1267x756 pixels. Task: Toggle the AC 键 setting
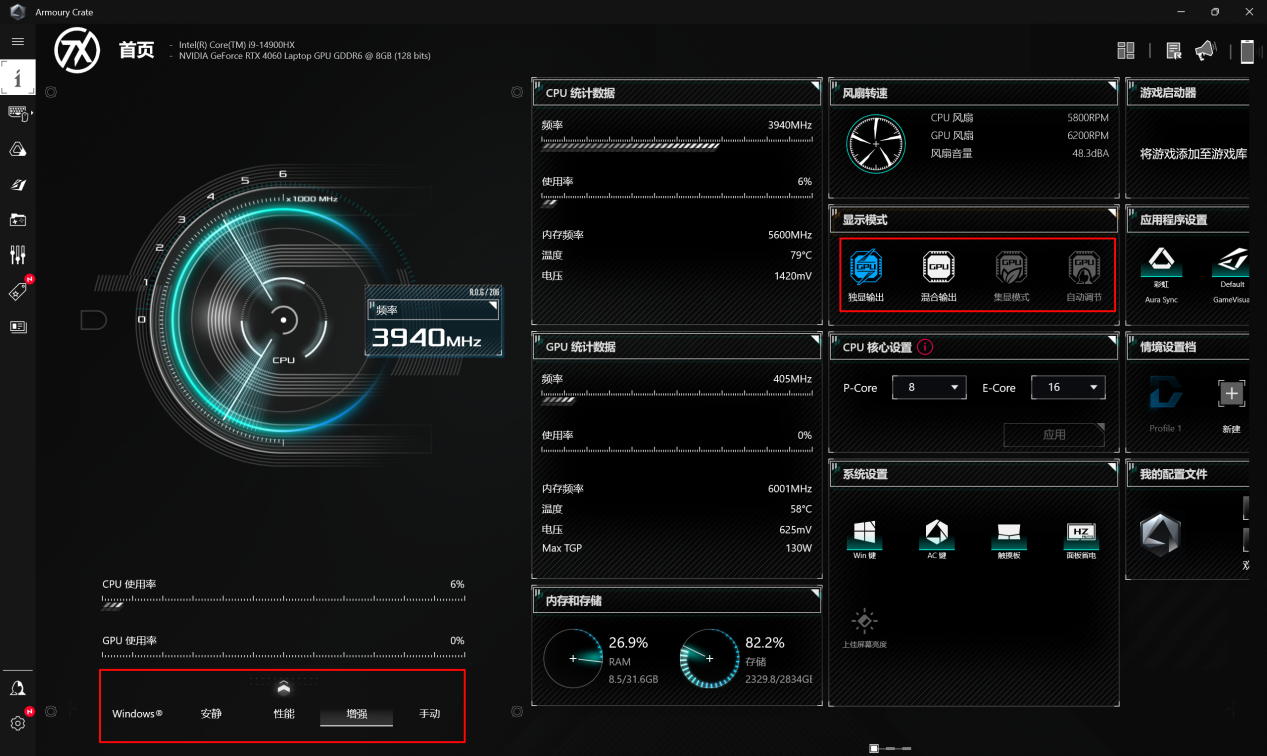tap(935, 535)
